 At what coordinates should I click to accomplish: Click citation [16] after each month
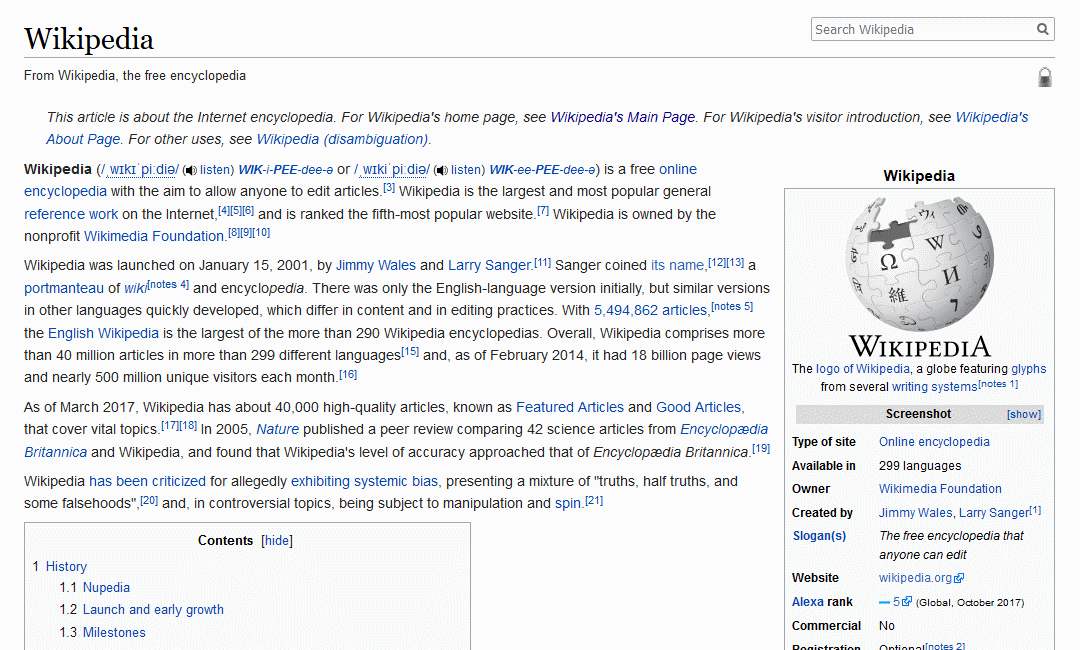pyautogui.click(x=348, y=374)
